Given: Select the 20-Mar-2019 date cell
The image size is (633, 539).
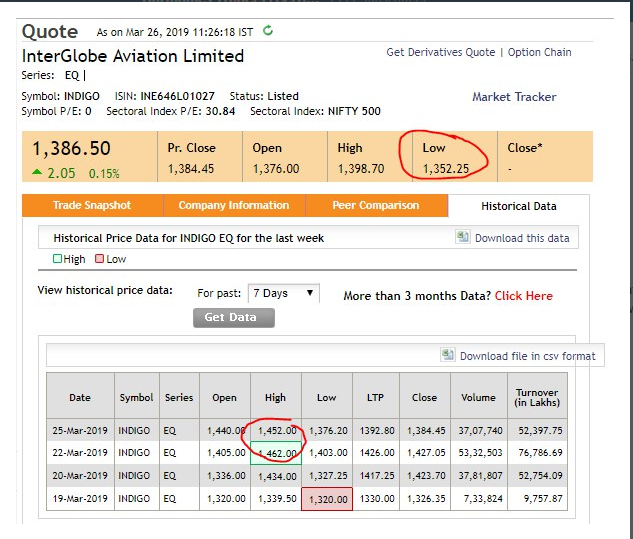Looking at the screenshot, I should click(80, 475).
